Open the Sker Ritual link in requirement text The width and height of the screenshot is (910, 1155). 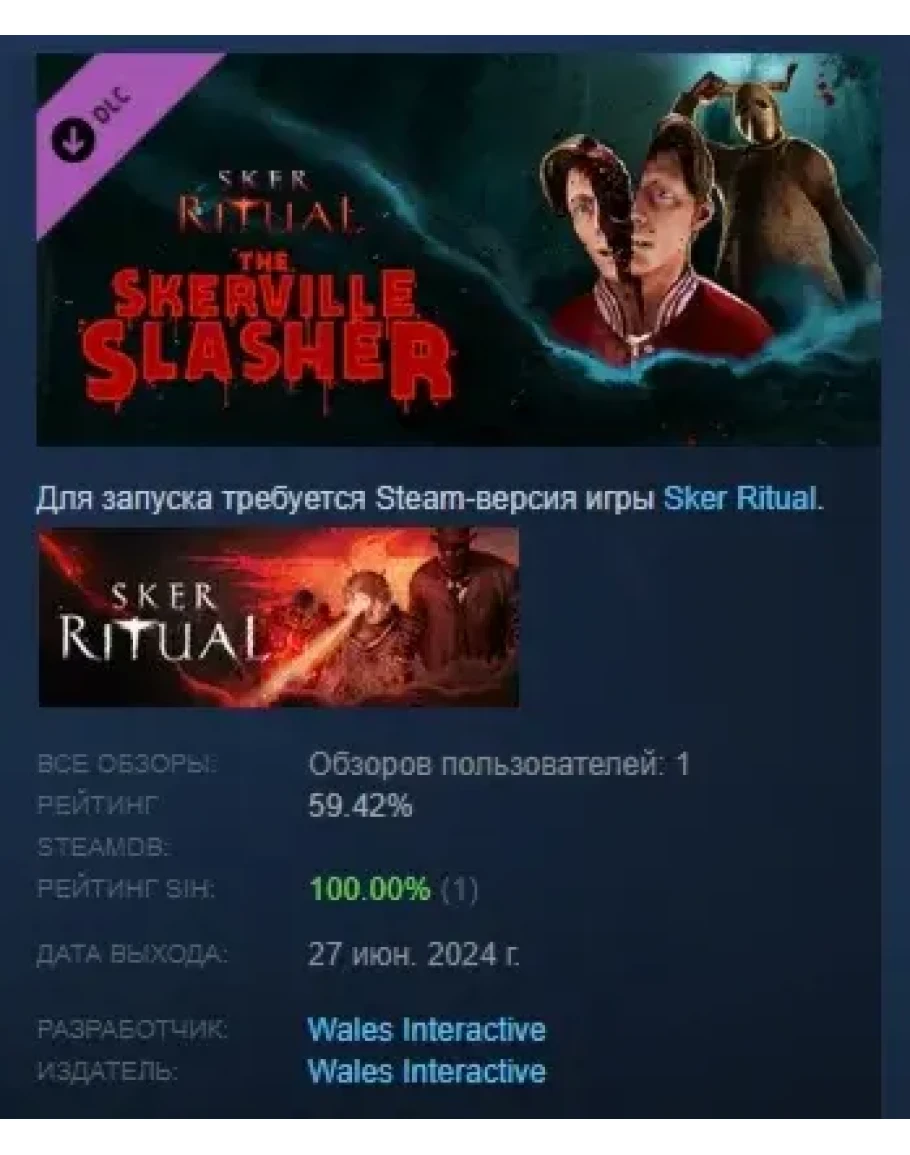click(739, 499)
